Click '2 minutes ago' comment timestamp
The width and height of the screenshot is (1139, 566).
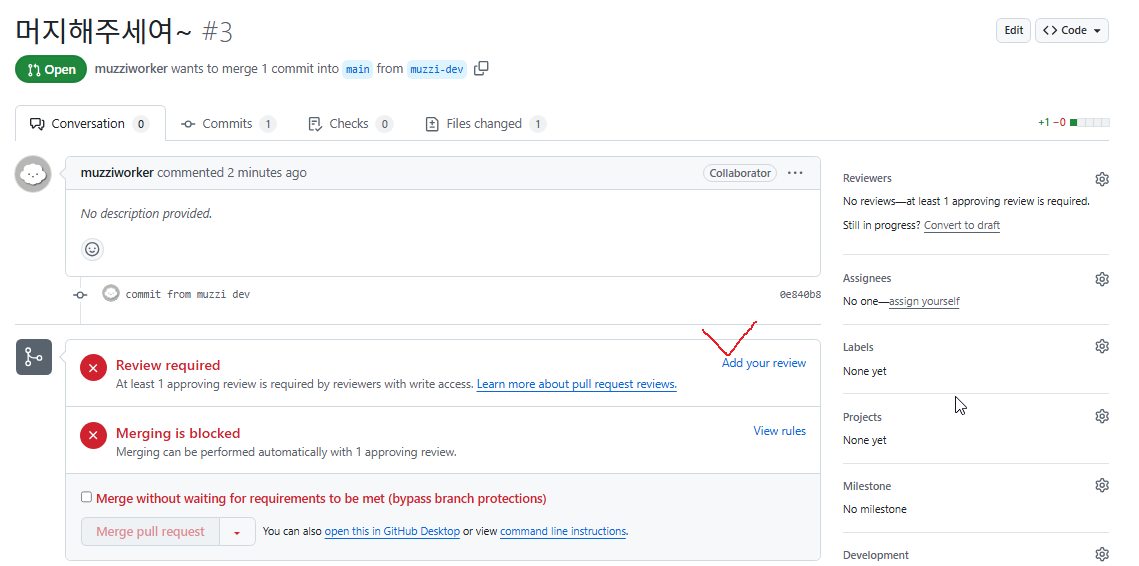click(x=267, y=173)
